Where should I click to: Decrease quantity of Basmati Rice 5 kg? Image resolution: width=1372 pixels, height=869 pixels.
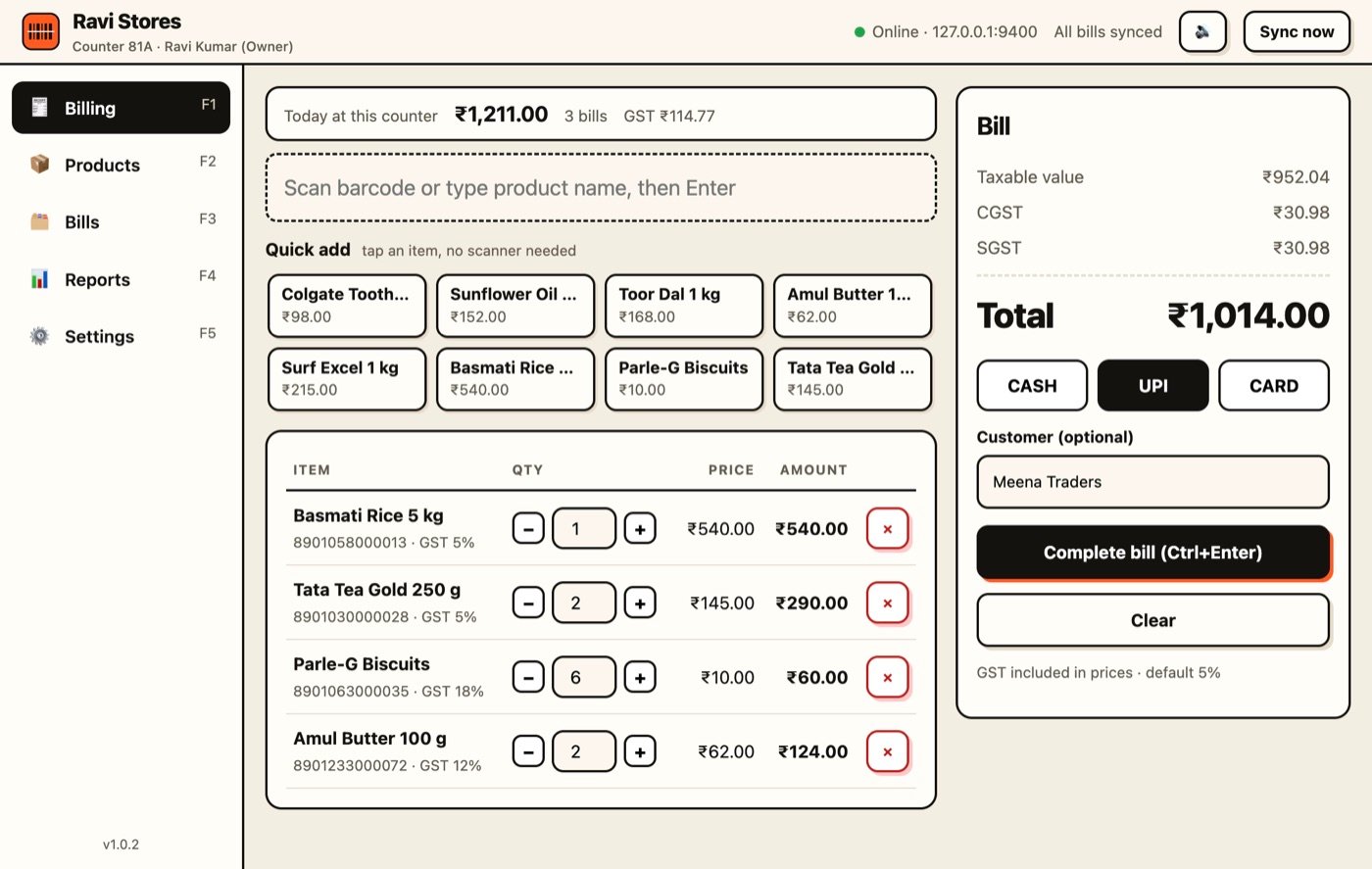pos(528,529)
